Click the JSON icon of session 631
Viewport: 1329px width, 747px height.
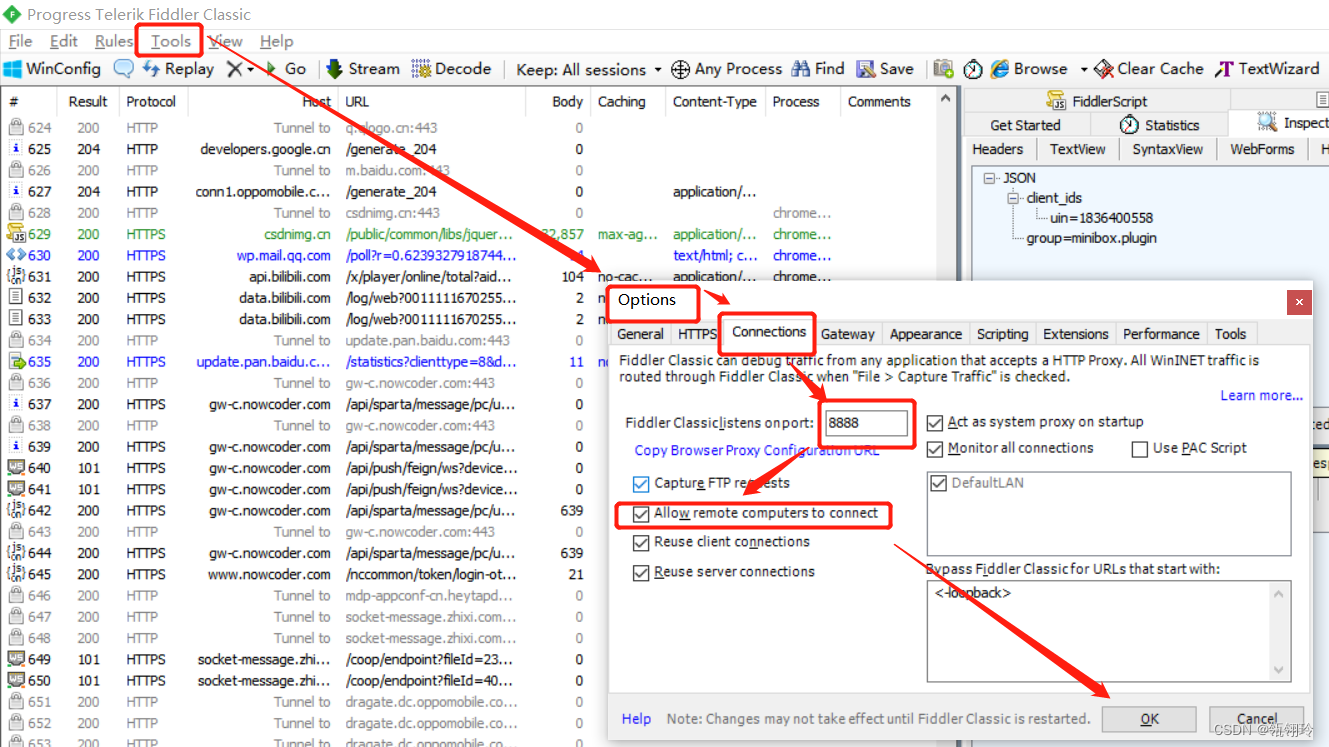tap(16, 276)
